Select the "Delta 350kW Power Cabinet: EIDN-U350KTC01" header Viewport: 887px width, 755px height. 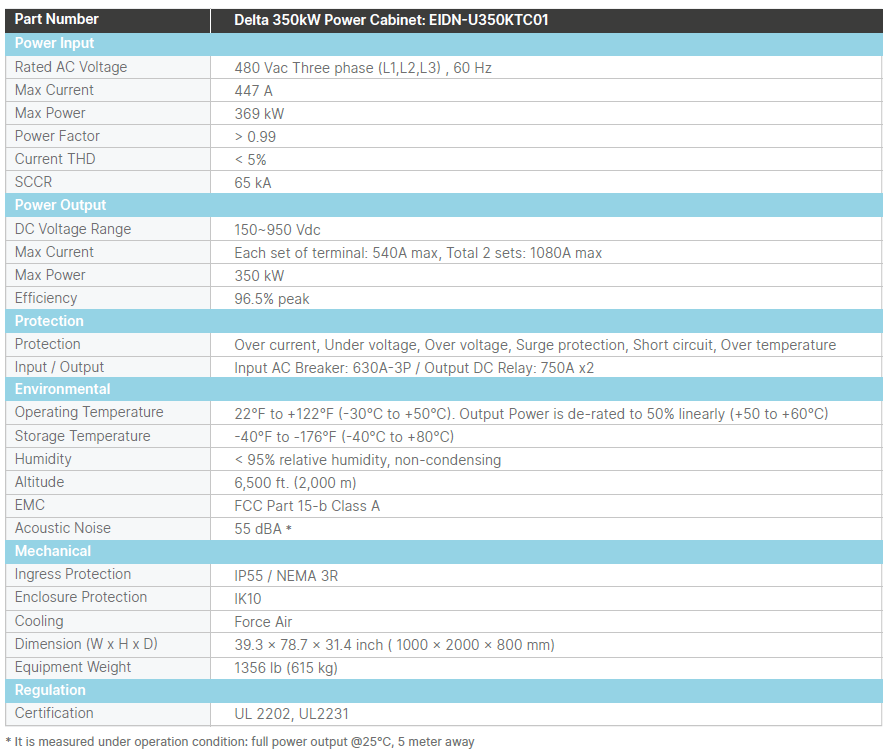[391, 20]
